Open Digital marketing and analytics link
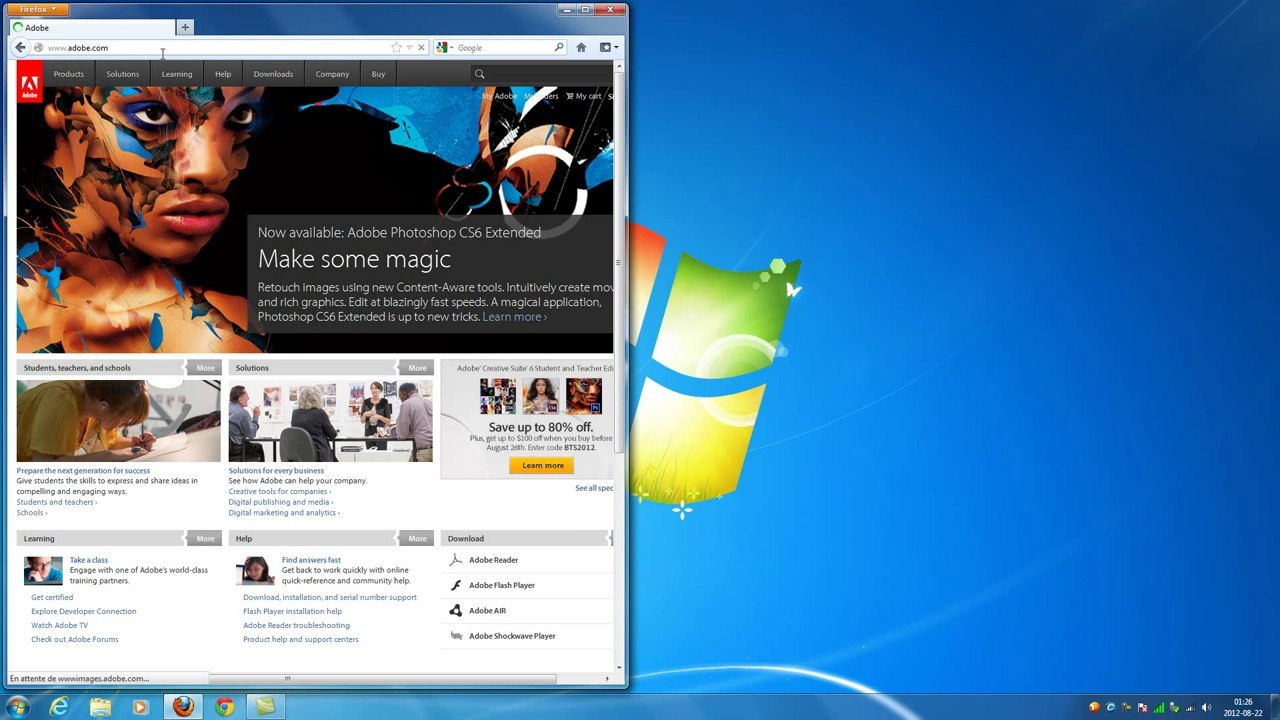1280x720 pixels. point(284,513)
